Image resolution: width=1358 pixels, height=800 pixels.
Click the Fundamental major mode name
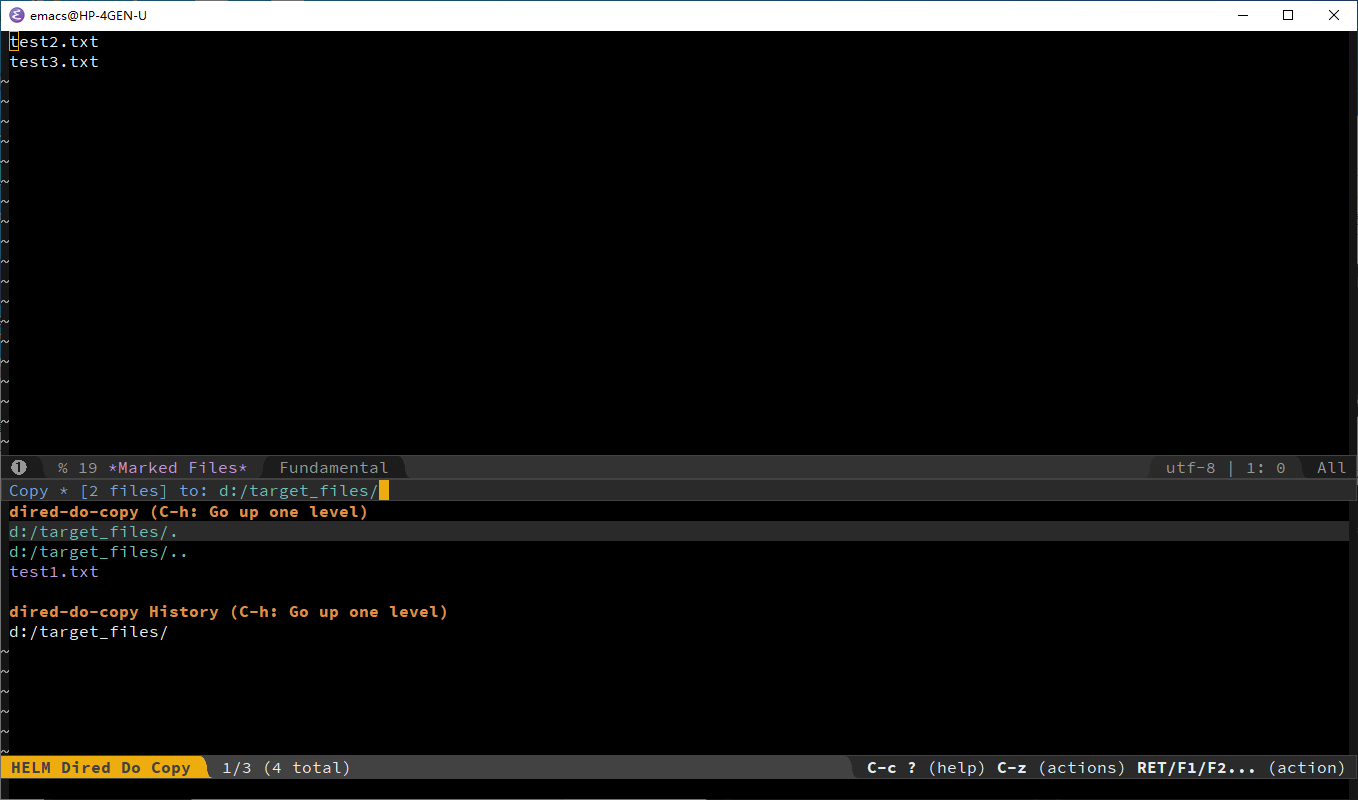(x=334, y=467)
